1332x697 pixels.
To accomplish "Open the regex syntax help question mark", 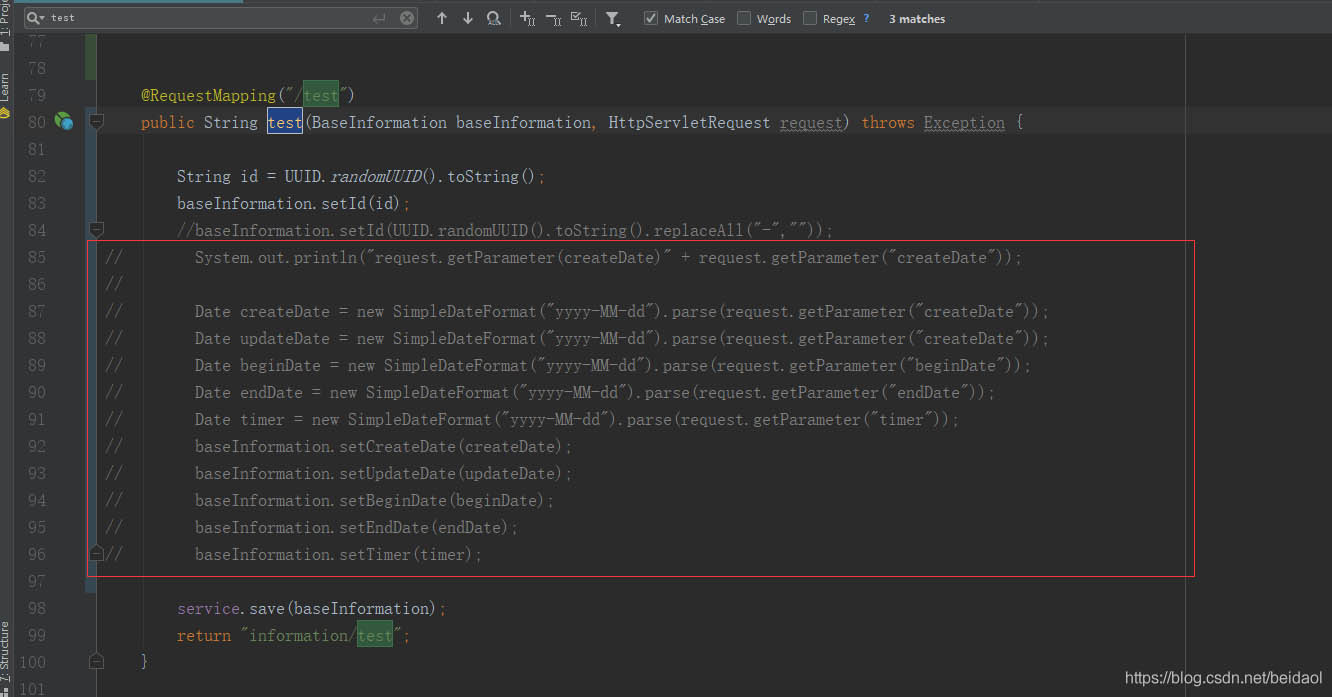I will click(866, 18).
